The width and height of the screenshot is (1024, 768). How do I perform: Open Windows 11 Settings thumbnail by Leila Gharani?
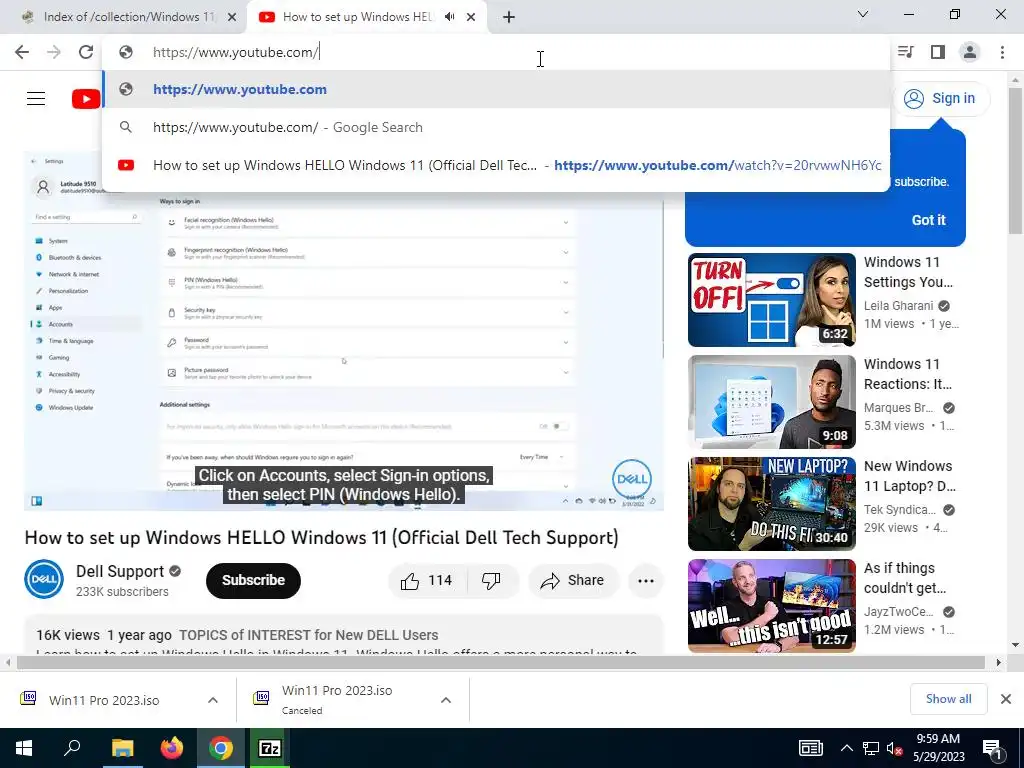tap(771, 300)
